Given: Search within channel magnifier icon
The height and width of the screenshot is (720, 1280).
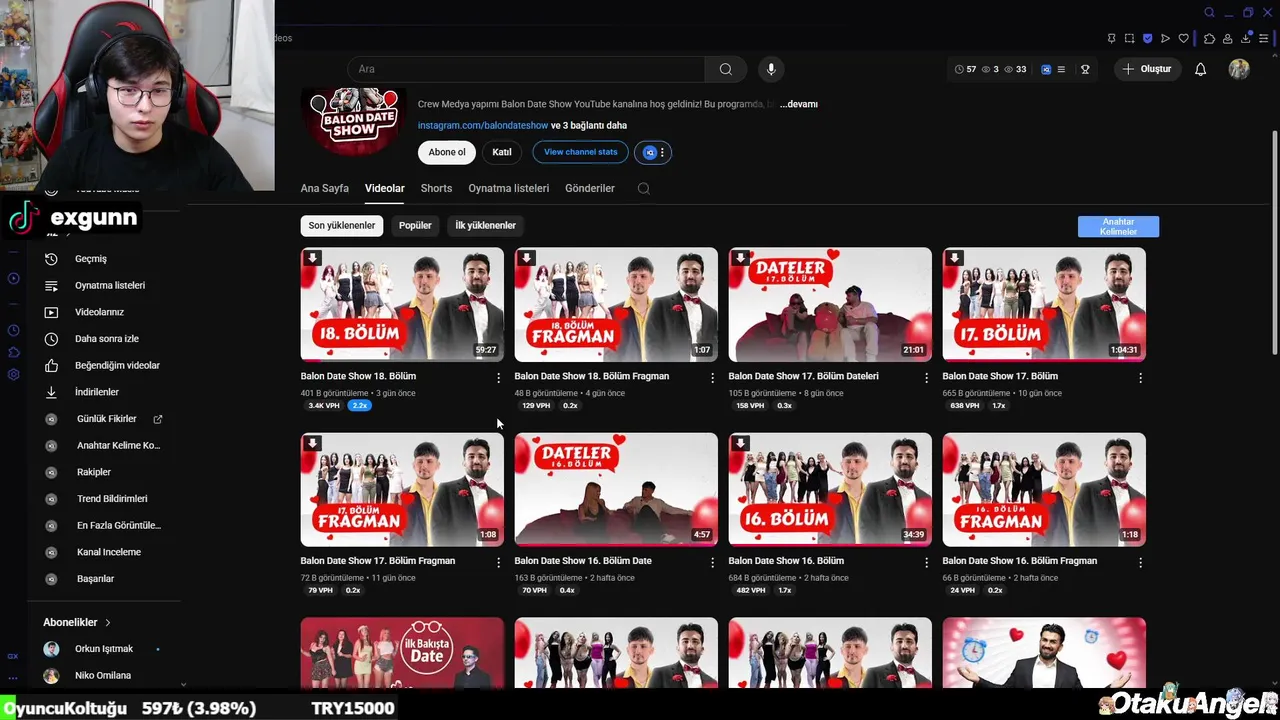Looking at the screenshot, I should pos(644,188).
